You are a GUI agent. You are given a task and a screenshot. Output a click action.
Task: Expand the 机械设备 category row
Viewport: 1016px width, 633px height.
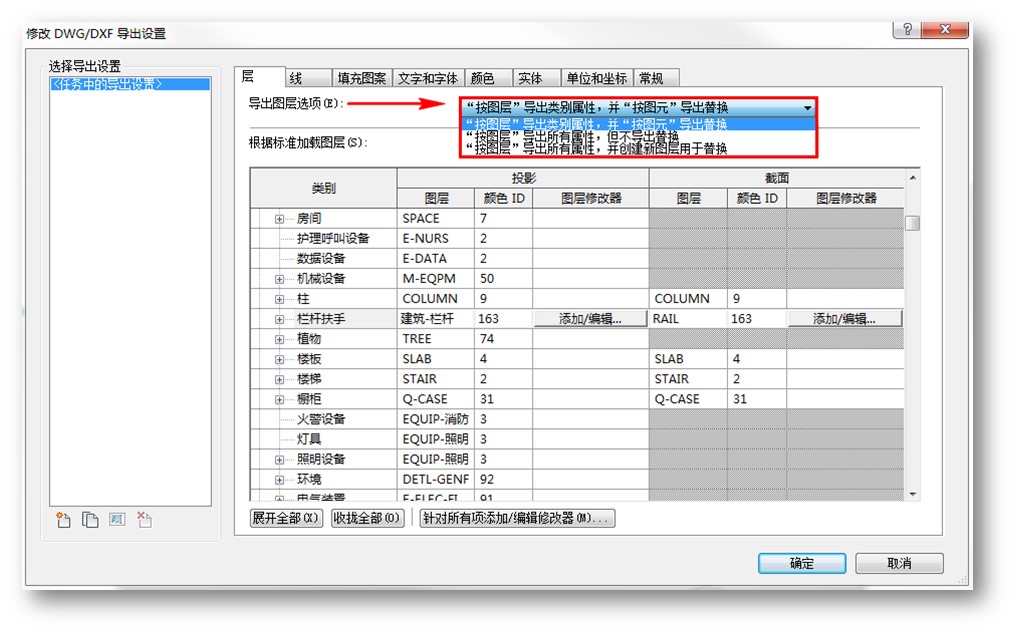279,279
